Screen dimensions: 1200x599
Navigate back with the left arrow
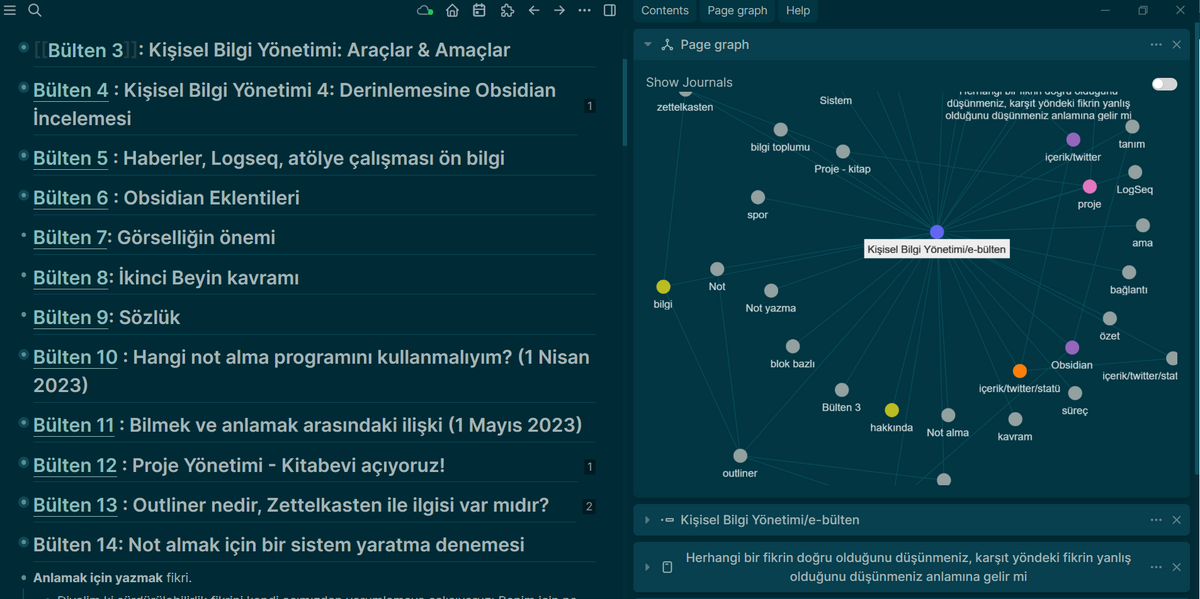(533, 10)
